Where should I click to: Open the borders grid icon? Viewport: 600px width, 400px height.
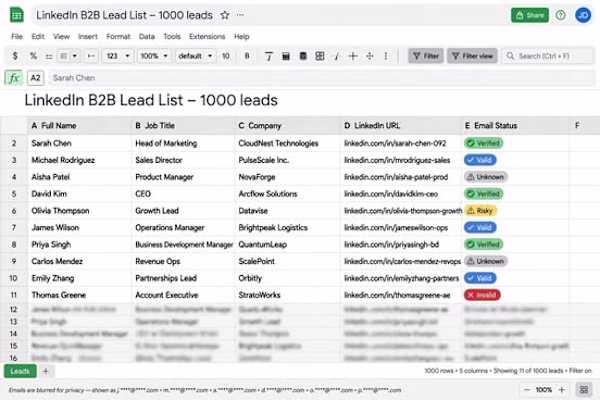coord(320,56)
